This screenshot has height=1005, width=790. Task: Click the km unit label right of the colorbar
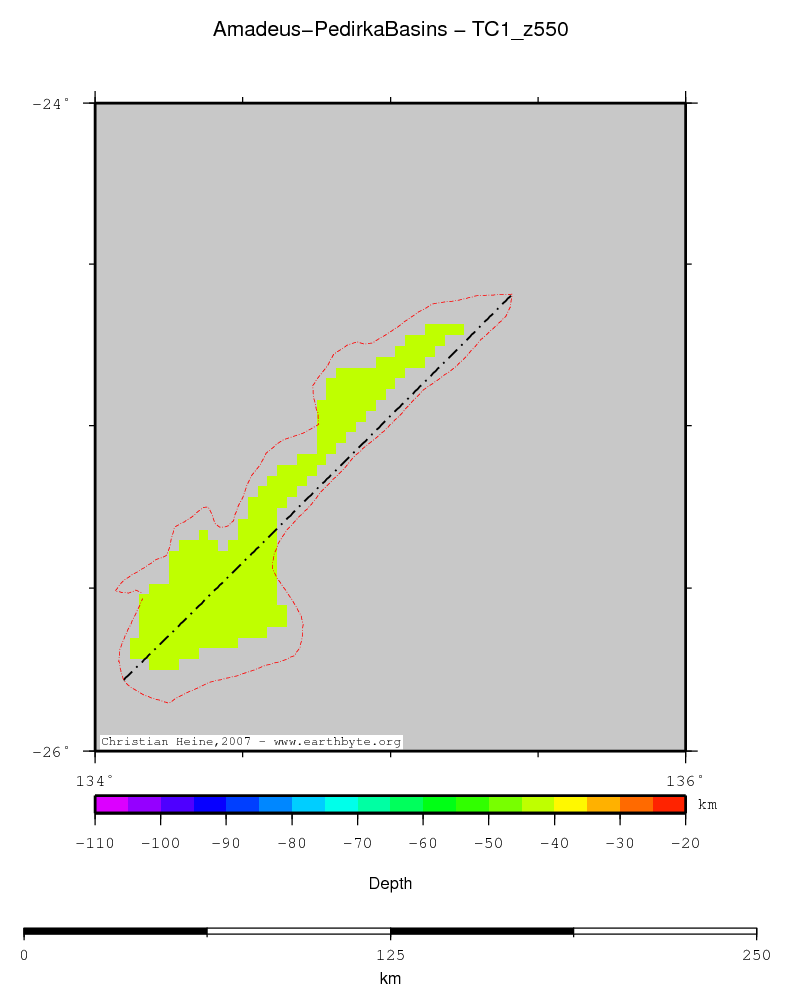(707, 805)
